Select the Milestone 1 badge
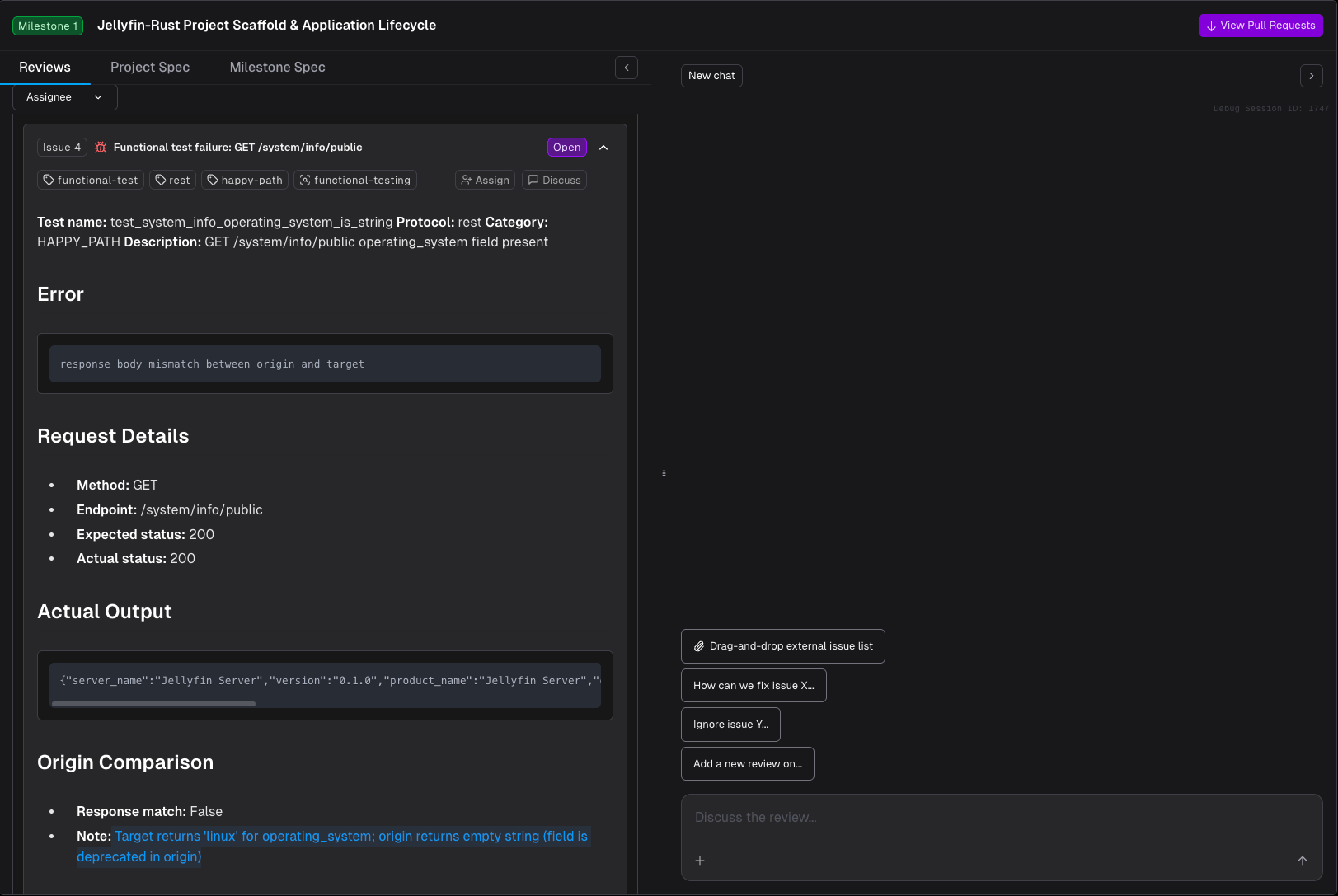Viewport: 1338px width, 896px height. click(48, 26)
